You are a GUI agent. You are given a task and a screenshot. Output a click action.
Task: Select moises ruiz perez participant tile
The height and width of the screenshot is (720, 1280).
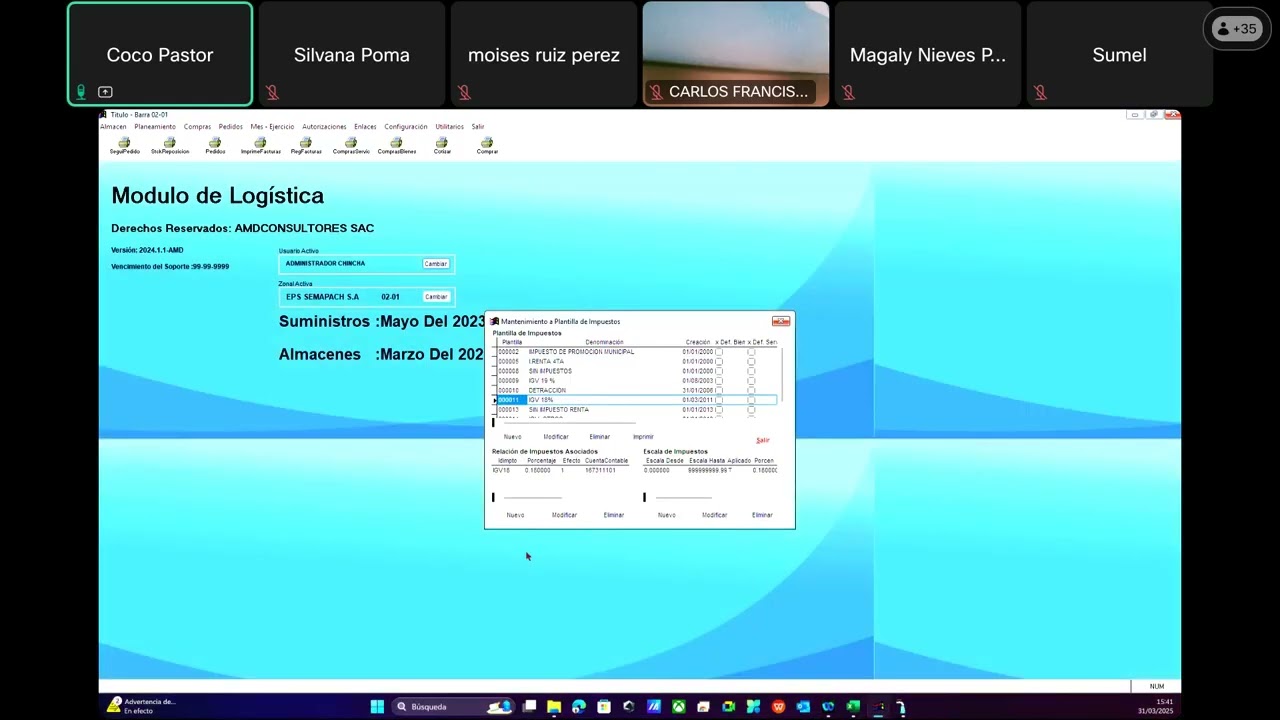click(x=544, y=54)
